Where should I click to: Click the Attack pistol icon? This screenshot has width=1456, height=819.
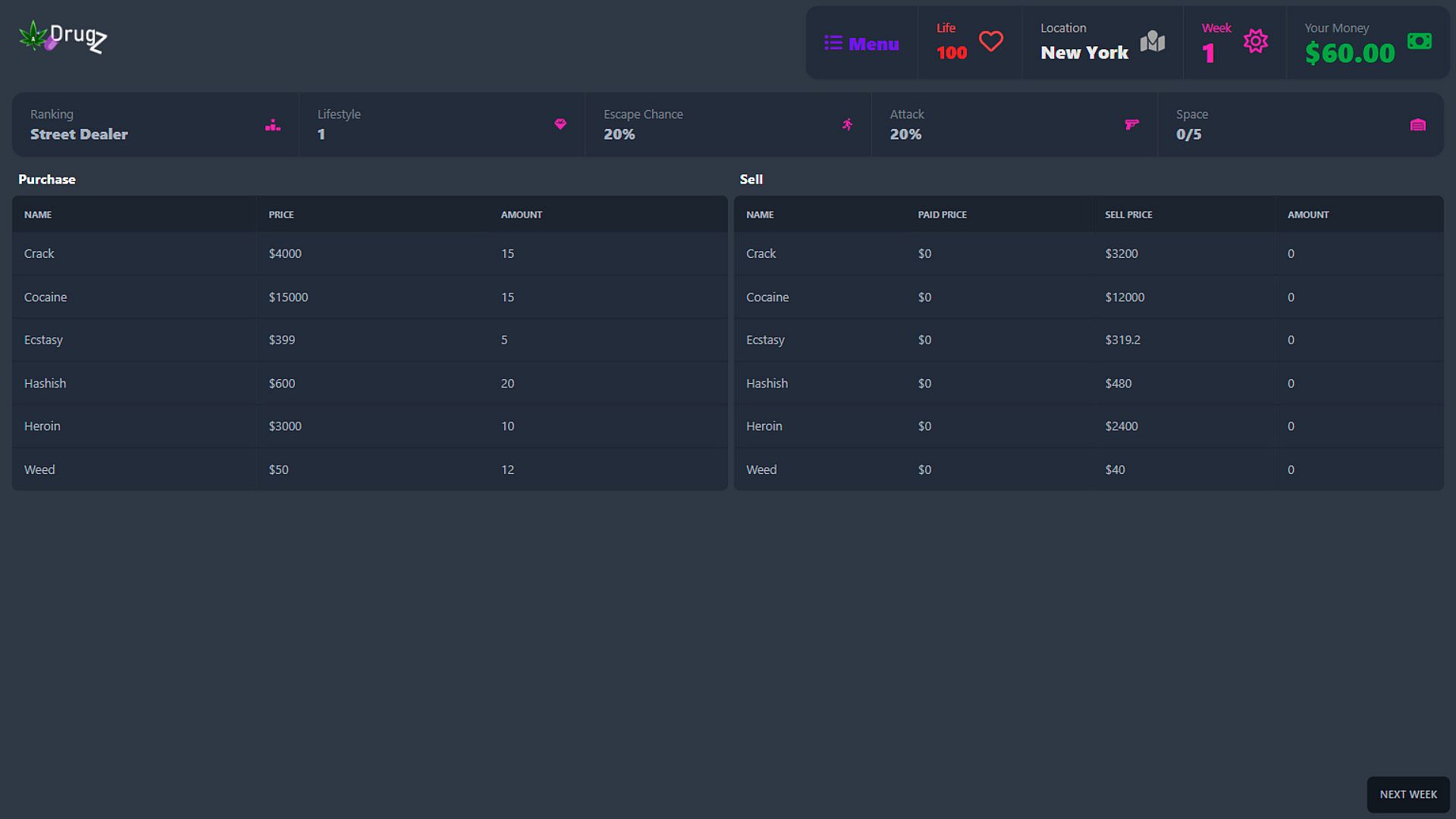(x=1131, y=124)
